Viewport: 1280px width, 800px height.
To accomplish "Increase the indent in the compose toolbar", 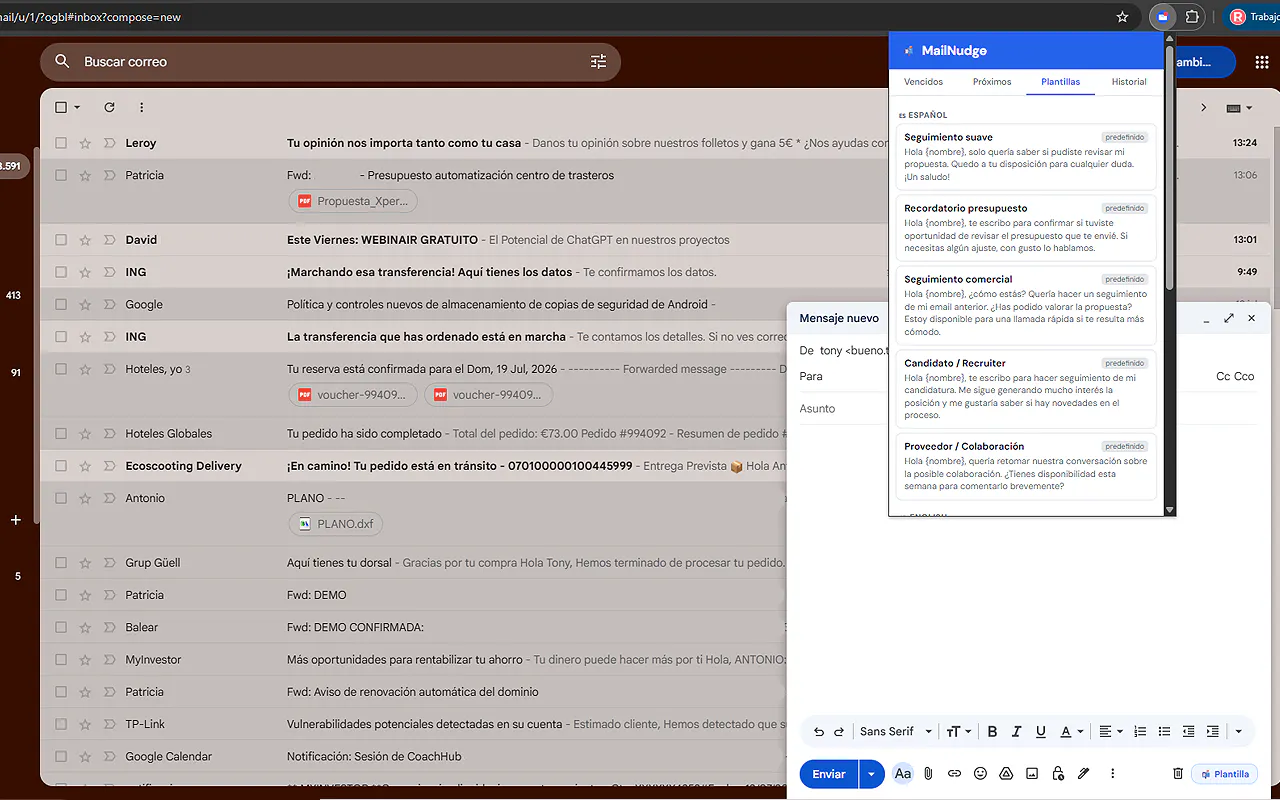I will point(1212,732).
